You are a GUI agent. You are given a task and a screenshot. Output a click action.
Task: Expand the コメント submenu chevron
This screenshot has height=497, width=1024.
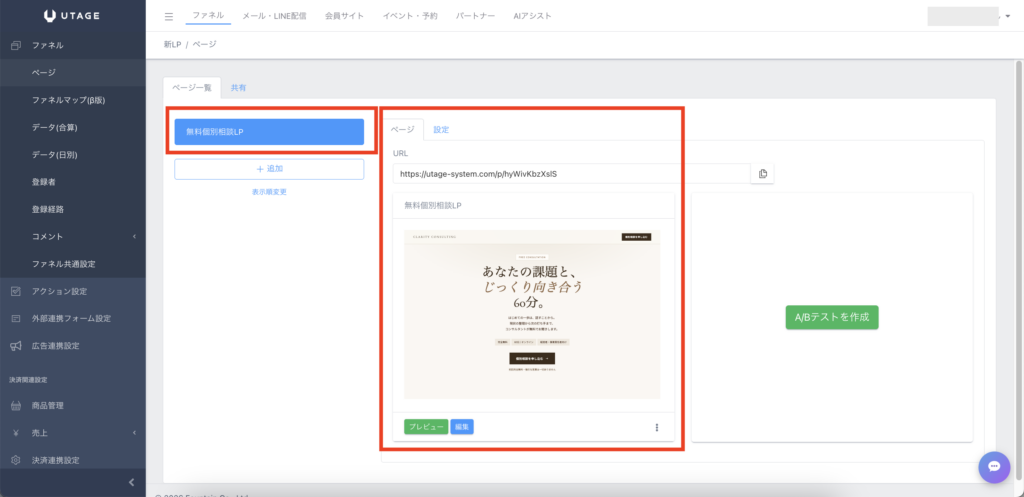point(134,236)
